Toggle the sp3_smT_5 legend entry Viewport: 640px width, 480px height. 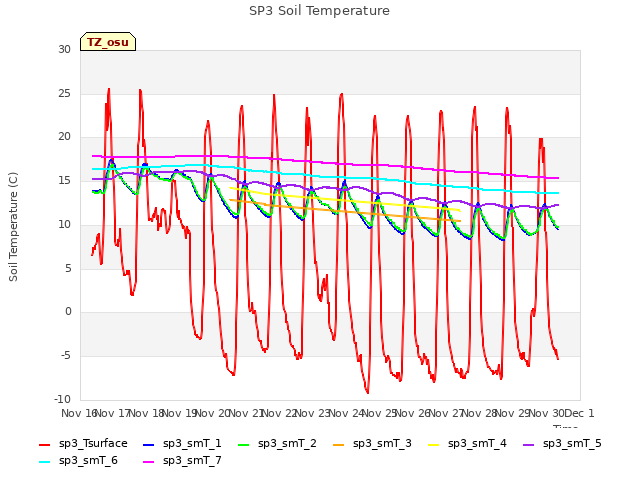(562, 444)
